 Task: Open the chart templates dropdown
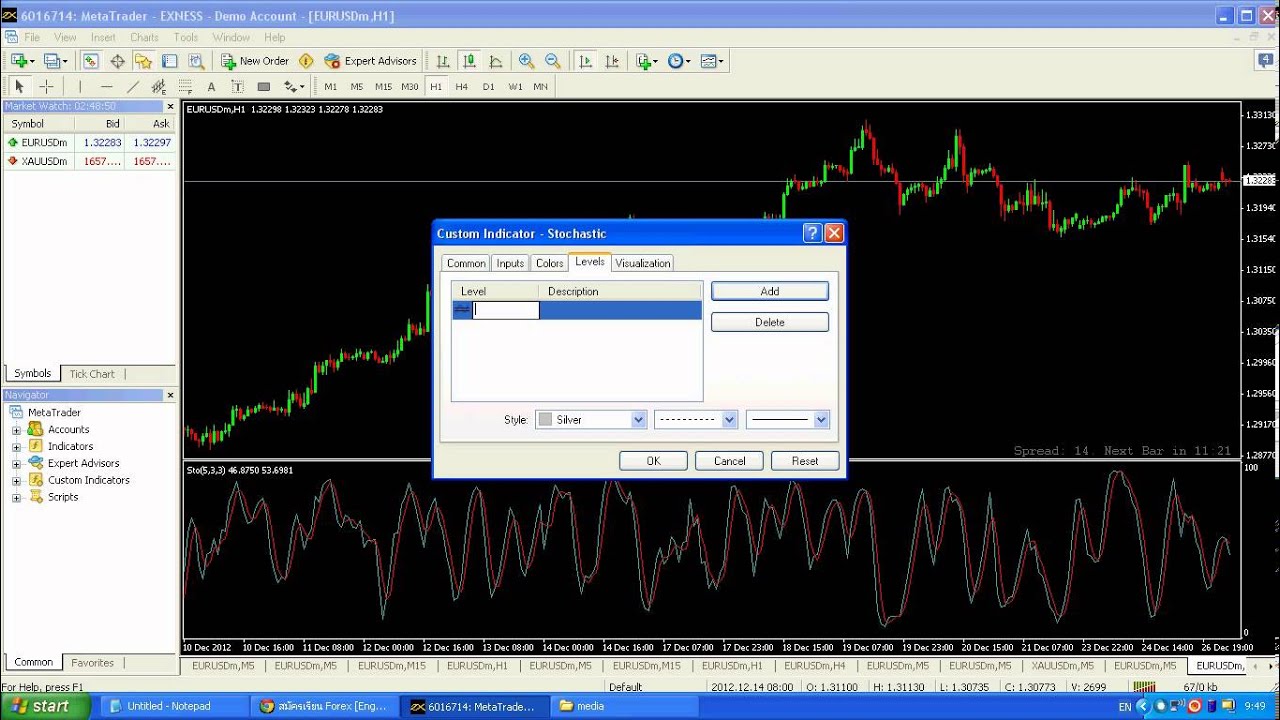pyautogui.click(x=712, y=61)
